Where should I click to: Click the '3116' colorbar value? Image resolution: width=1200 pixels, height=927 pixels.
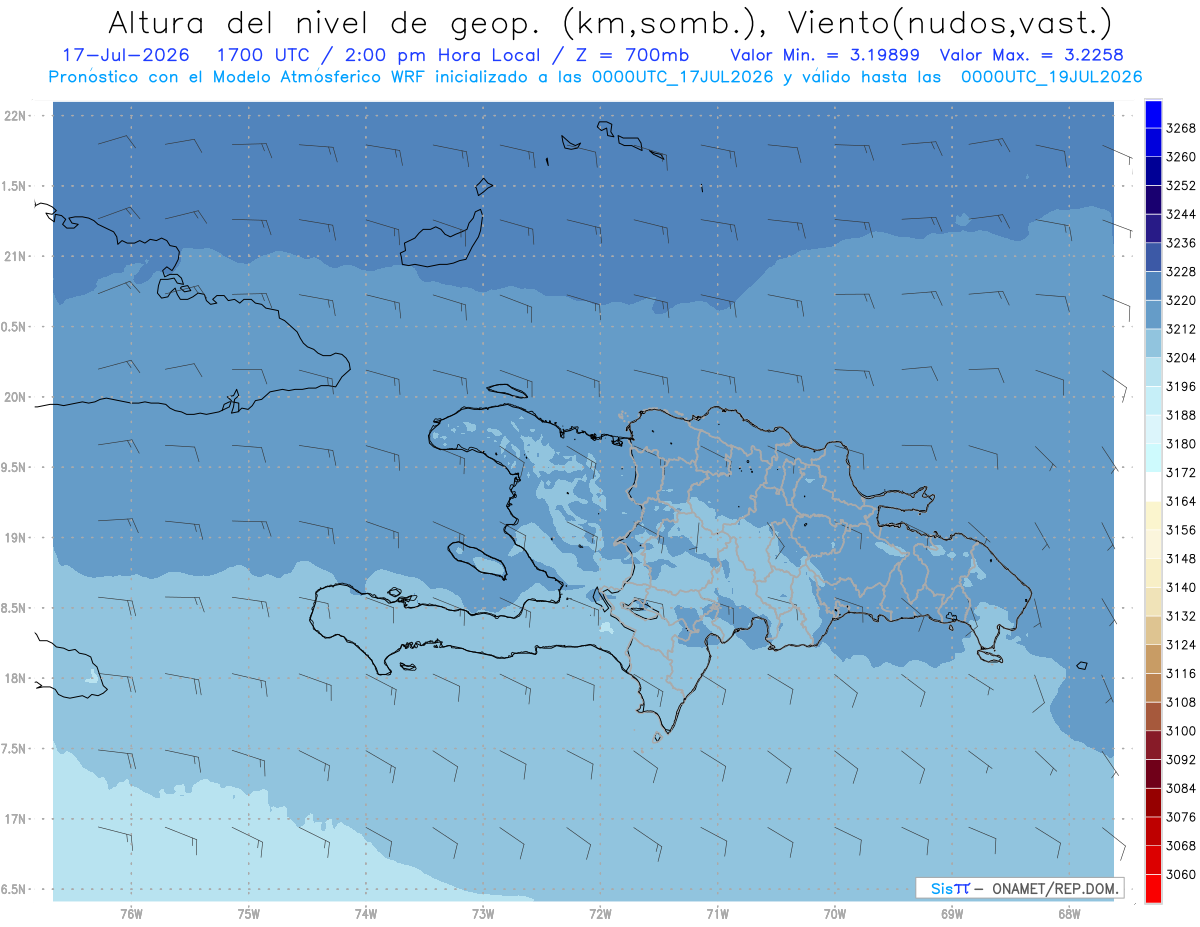click(x=1181, y=674)
